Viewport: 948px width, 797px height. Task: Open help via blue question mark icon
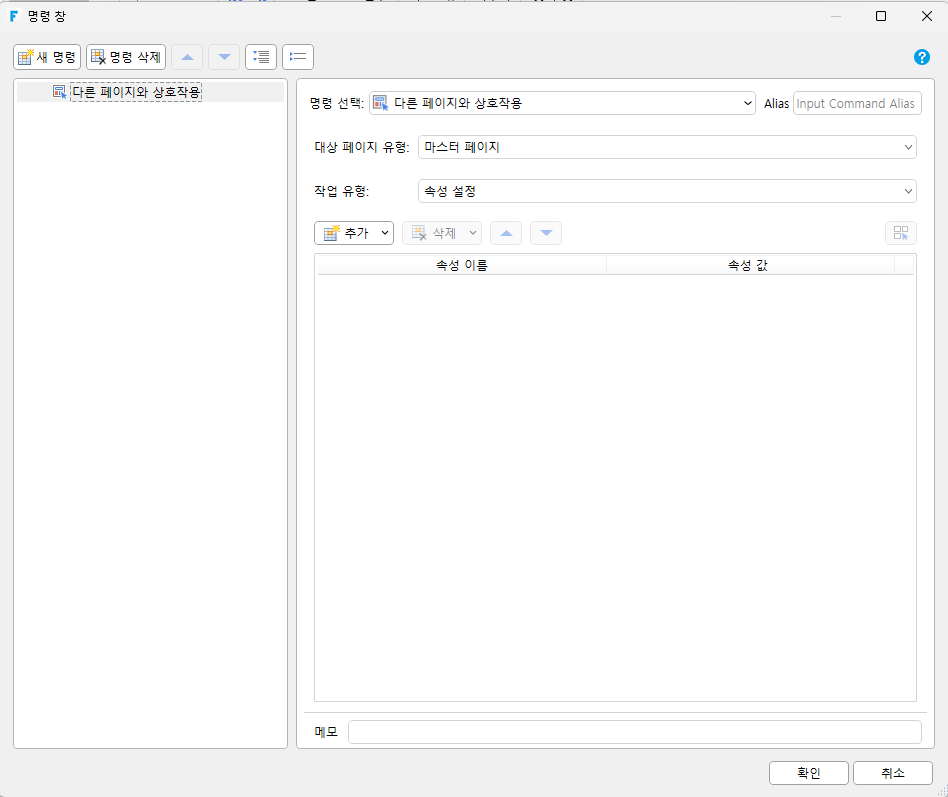click(x=921, y=57)
